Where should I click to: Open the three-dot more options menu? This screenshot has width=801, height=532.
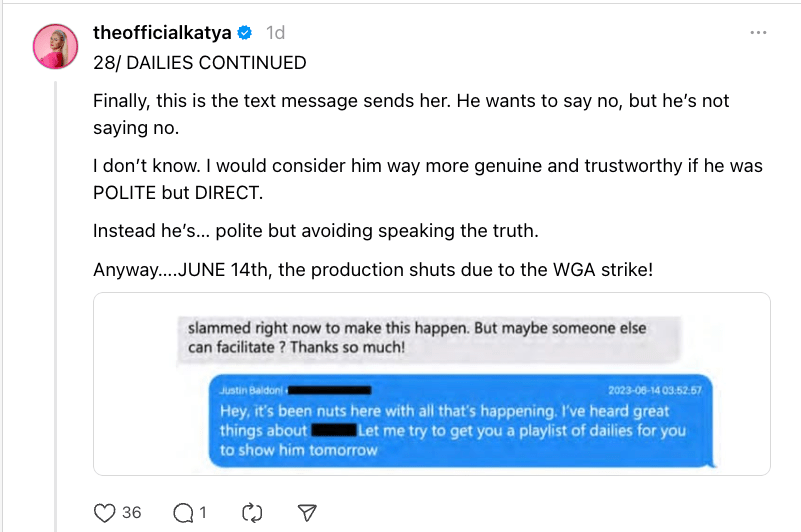point(758,33)
